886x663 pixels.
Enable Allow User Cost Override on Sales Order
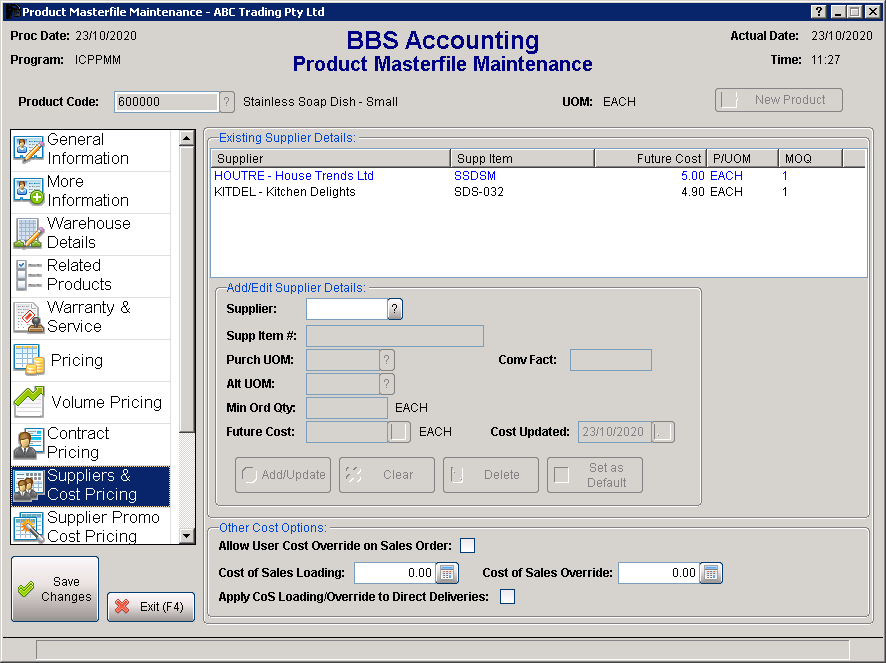coord(467,545)
